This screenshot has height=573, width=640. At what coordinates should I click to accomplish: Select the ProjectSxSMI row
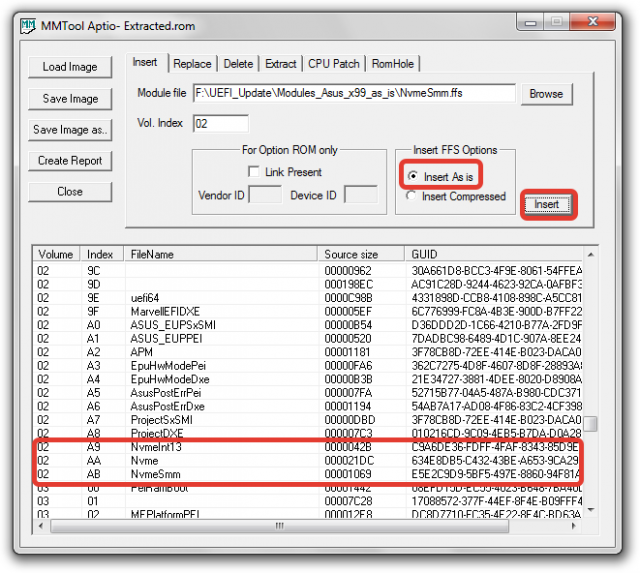(308, 420)
